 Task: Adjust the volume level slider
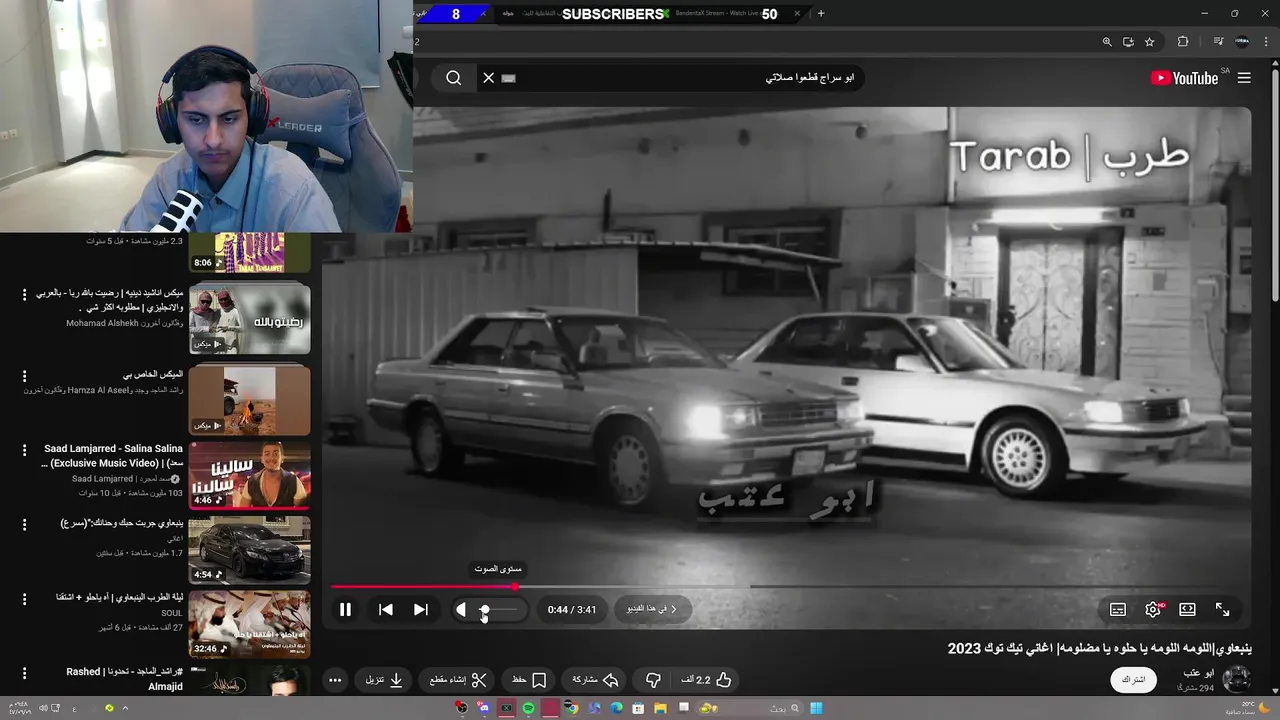pos(497,609)
